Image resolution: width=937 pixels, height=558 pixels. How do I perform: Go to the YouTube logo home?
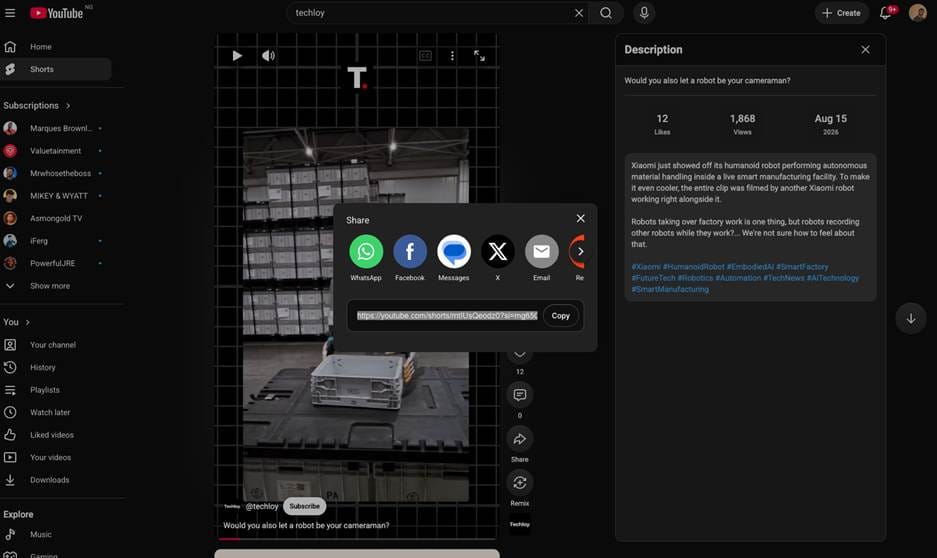[x=57, y=13]
